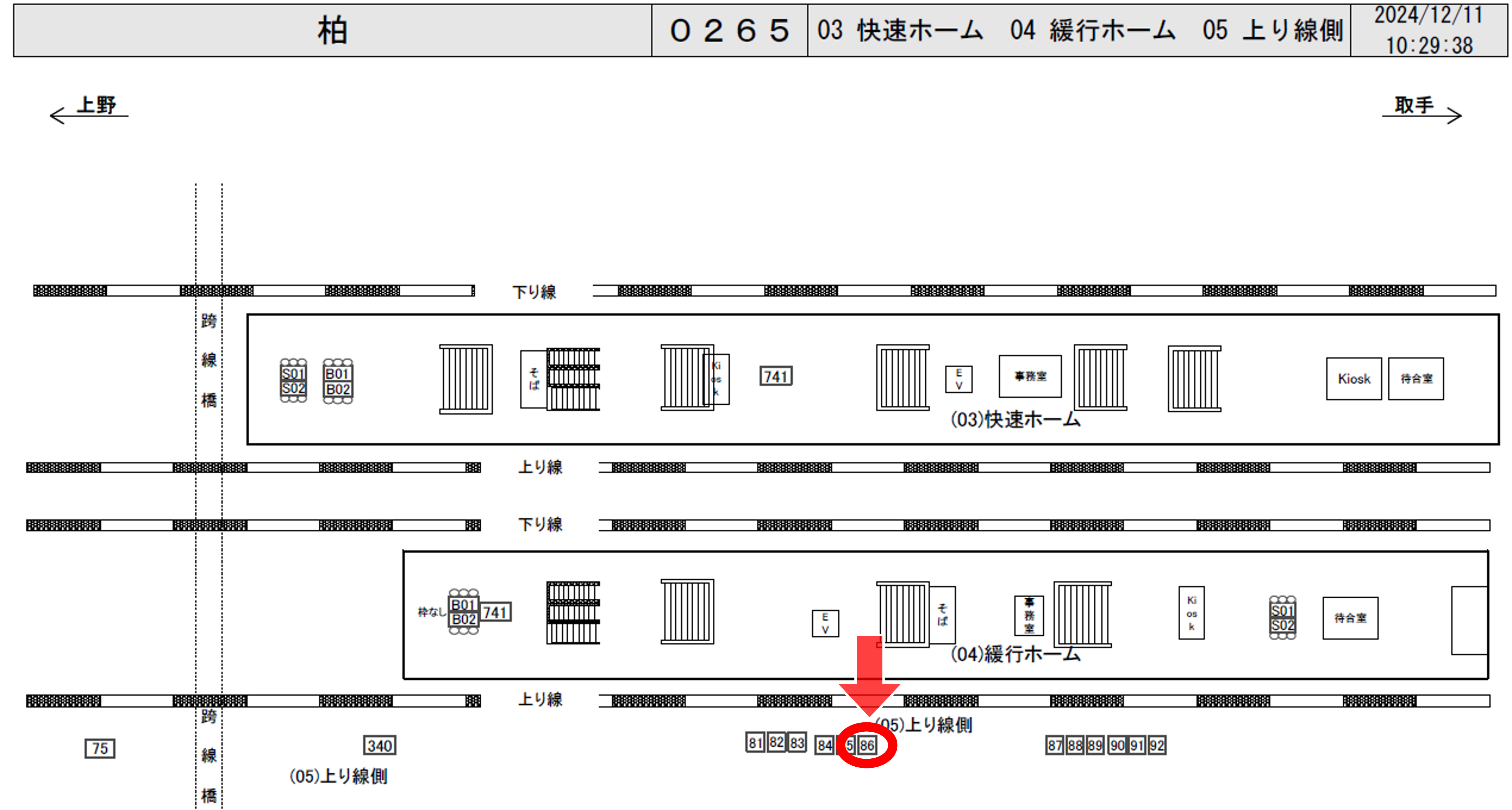Click ad slot number 75

[x=100, y=748]
